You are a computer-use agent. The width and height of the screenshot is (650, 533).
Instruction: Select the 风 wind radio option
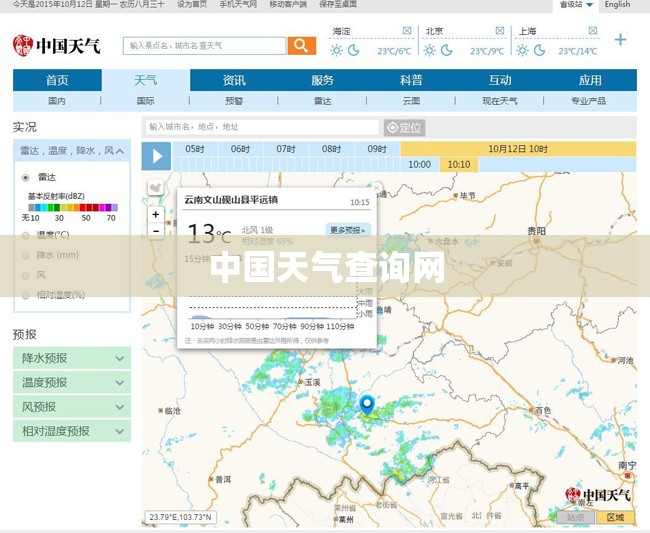[25, 275]
